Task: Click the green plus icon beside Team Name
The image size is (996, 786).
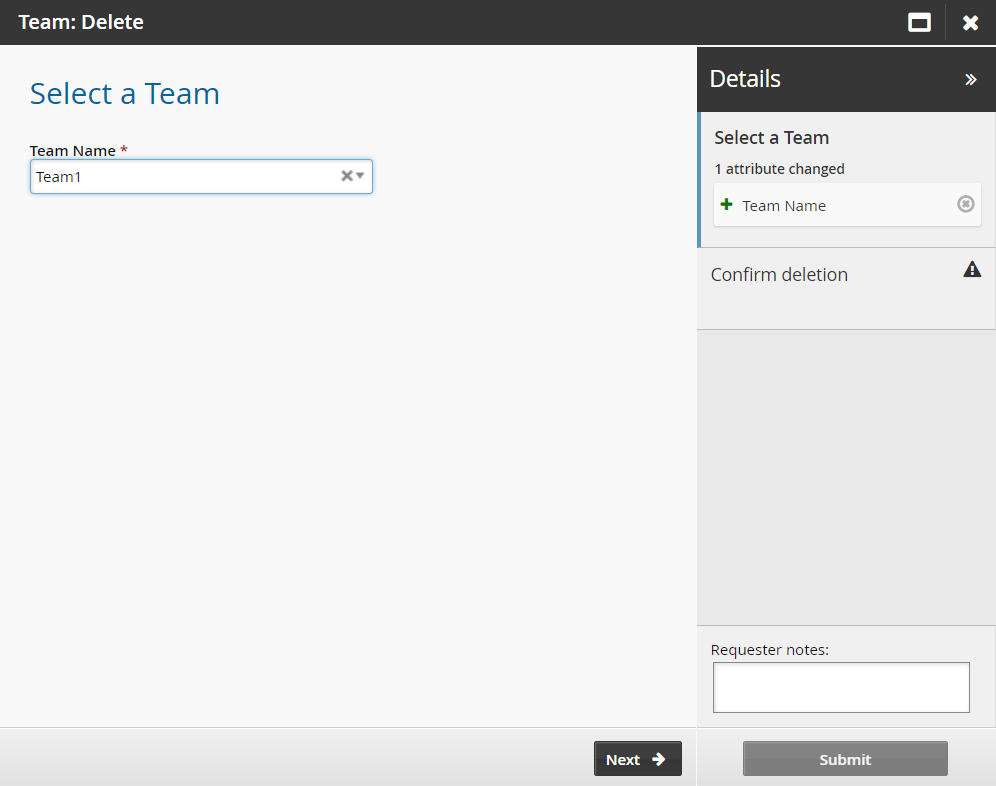Action: click(x=727, y=205)
